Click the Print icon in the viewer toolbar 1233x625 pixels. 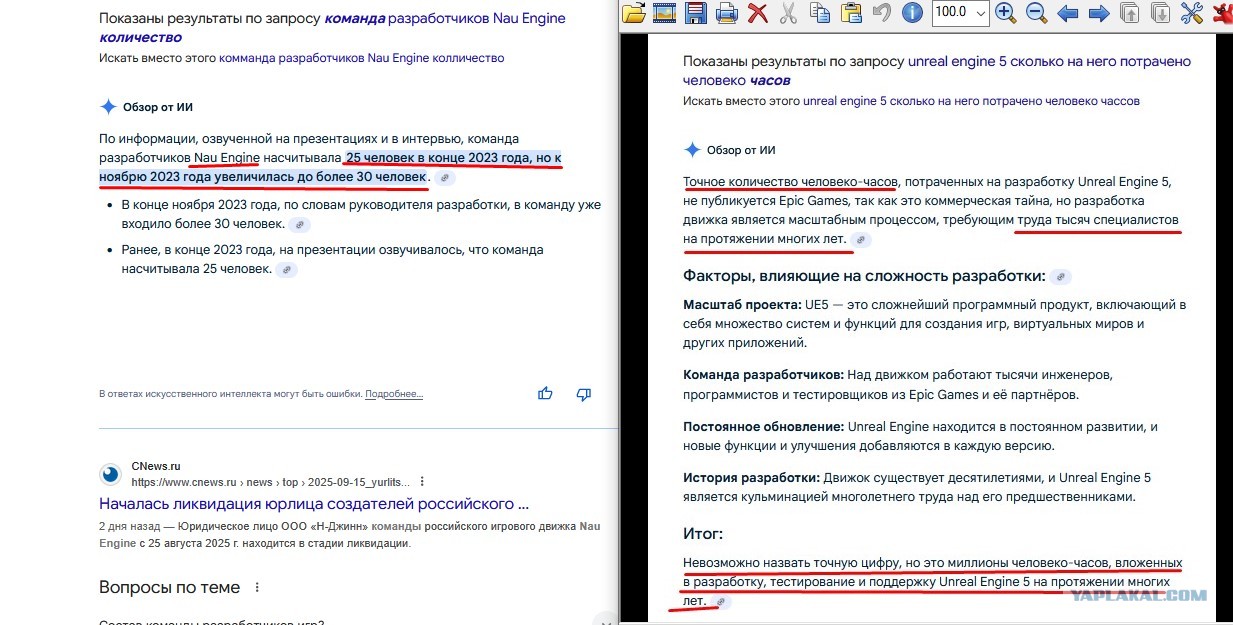[727, 13]
